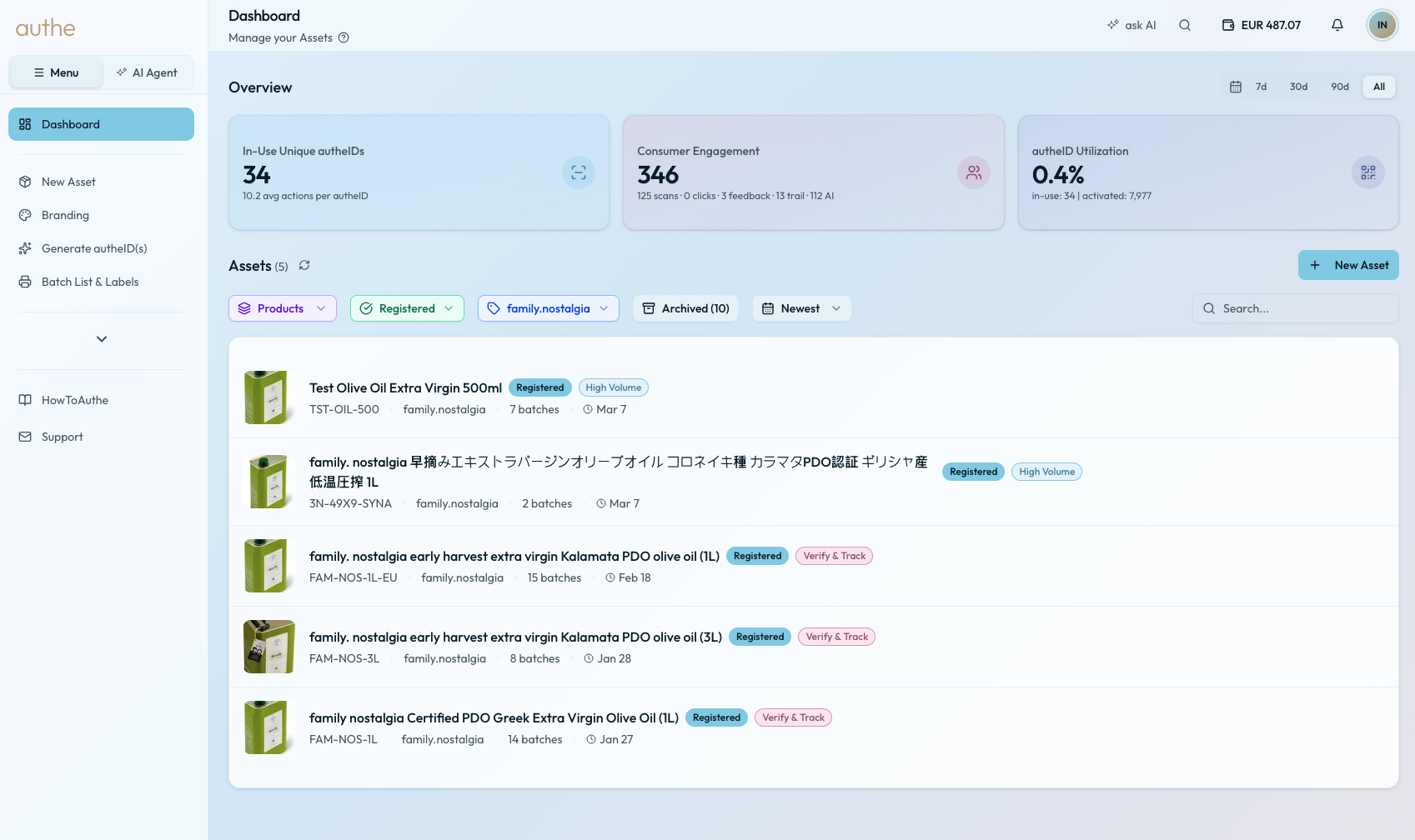Open New Asset in the sidebar
Screen dimensions: 1415x840
[x=101, y=182]
